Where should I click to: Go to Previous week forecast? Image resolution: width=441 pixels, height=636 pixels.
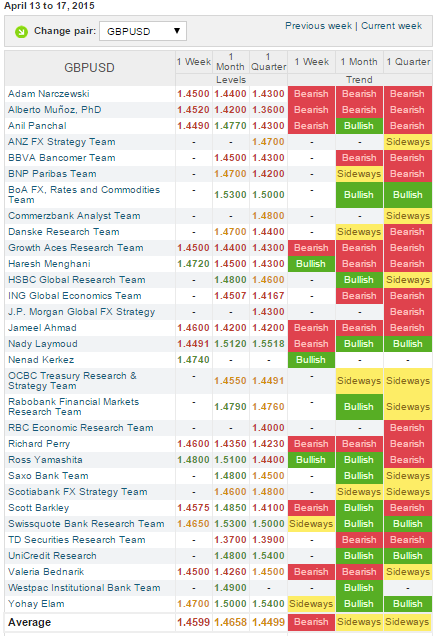tap(318, 26)
